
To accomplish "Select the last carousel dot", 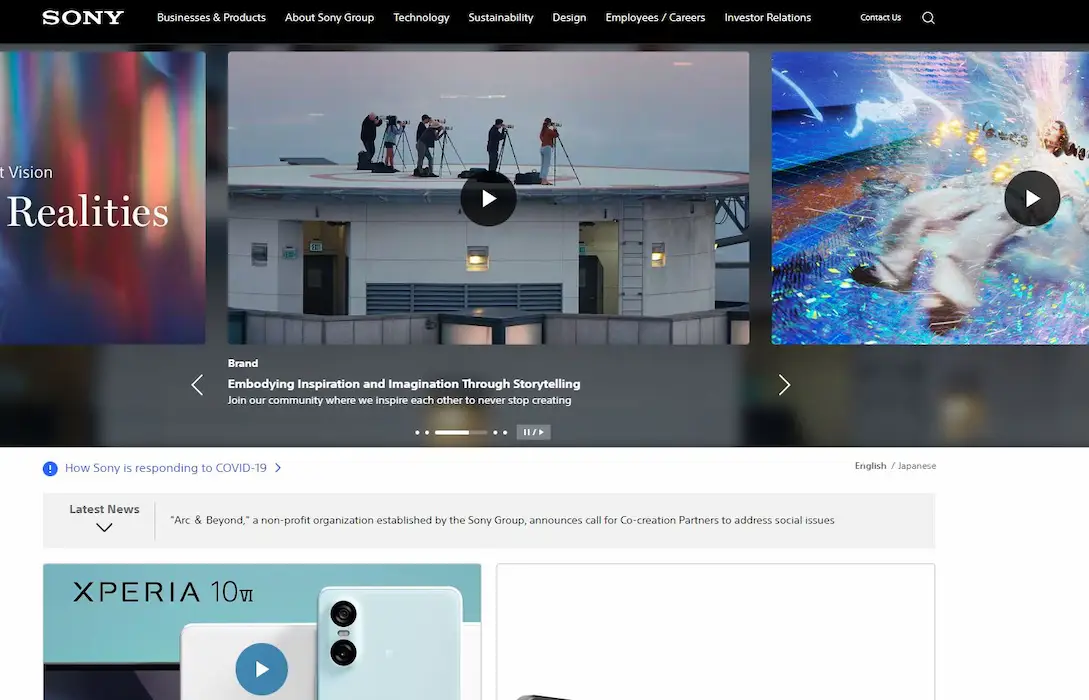I will click(505, 432).
